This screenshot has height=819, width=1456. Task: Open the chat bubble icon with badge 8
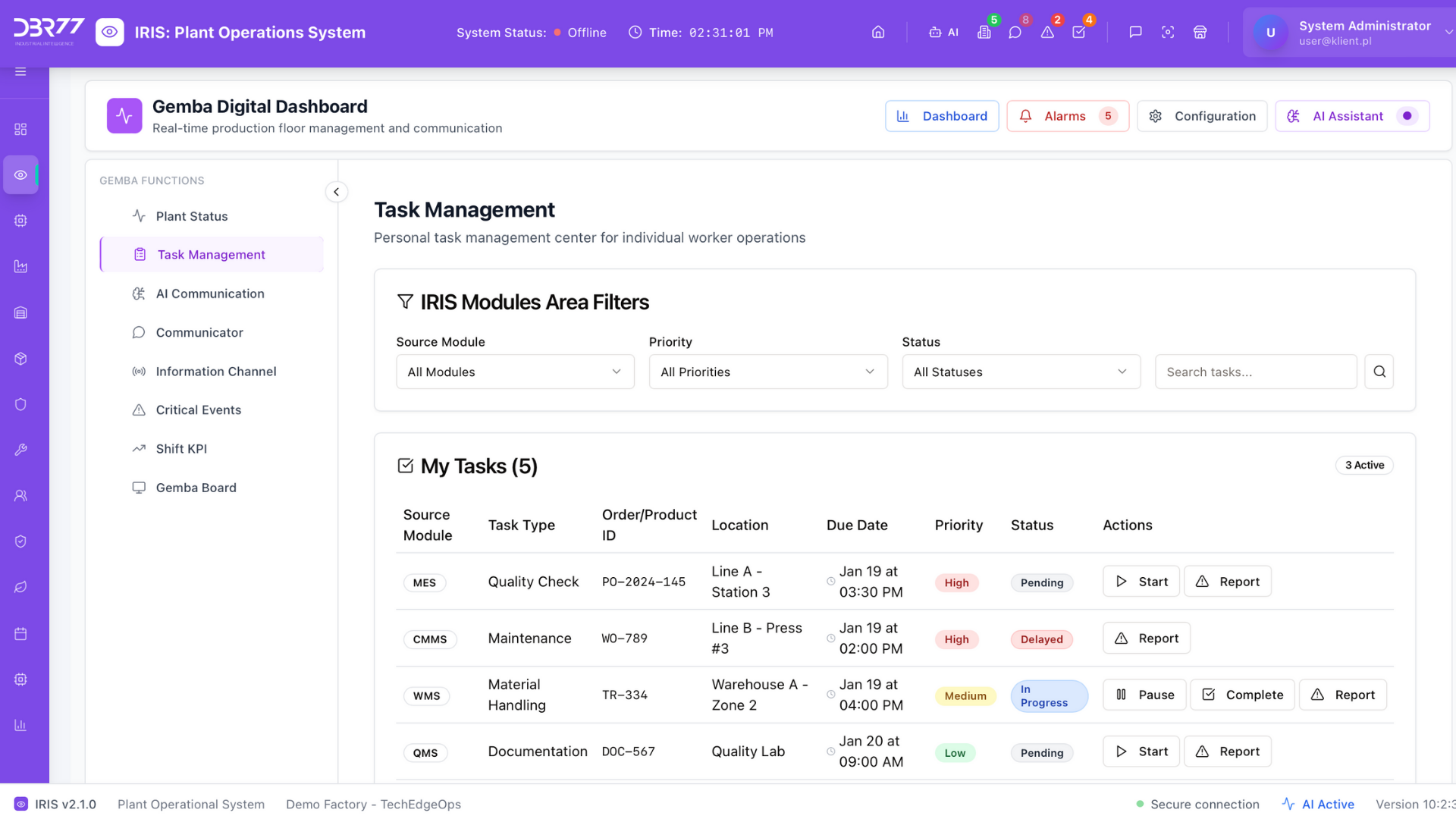point(1015,33)
